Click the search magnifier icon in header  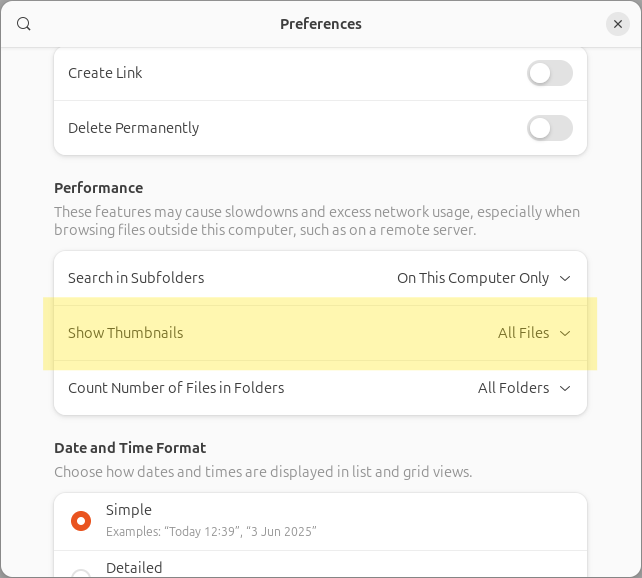[24, 24]
